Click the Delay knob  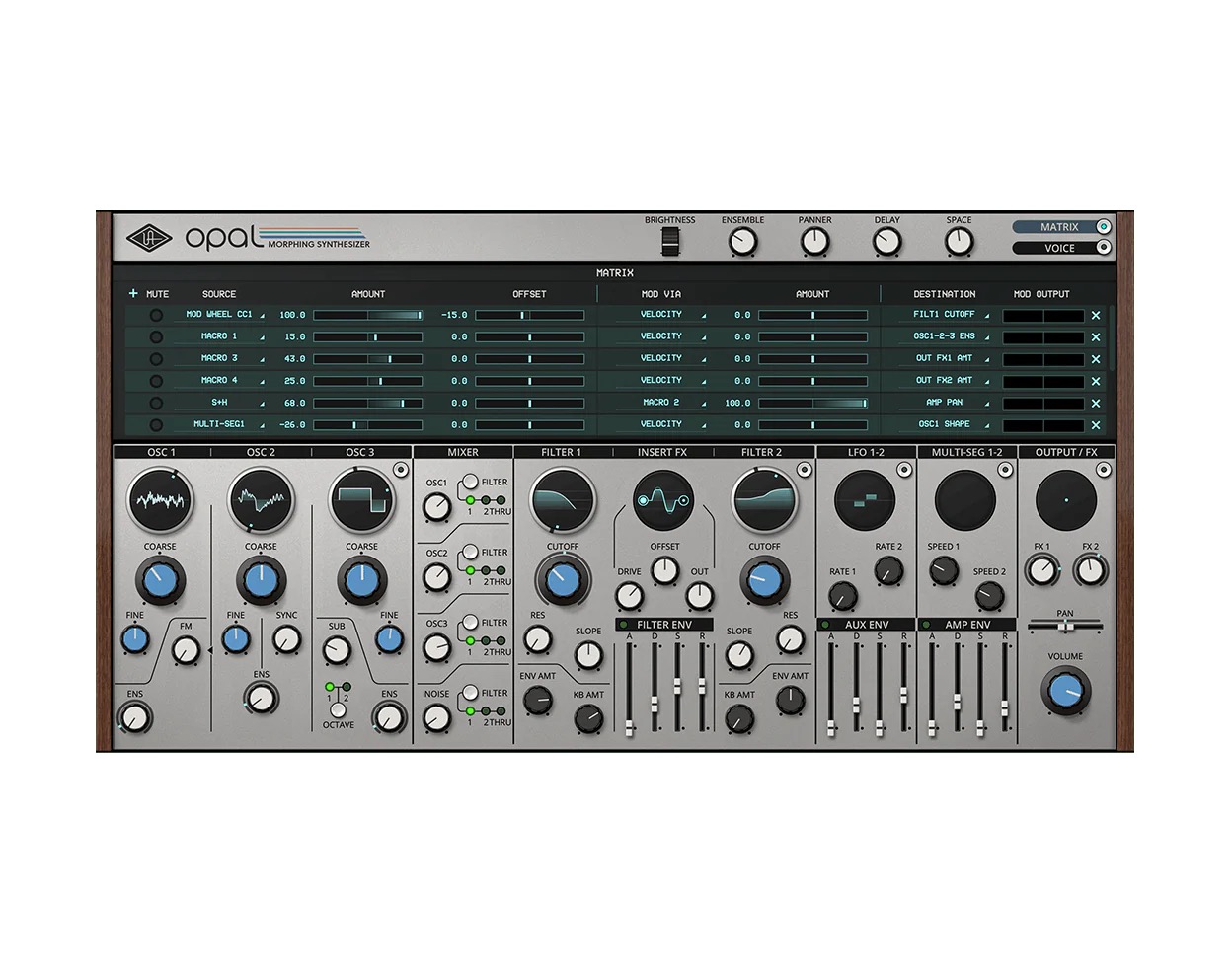(x=887, y=242)
